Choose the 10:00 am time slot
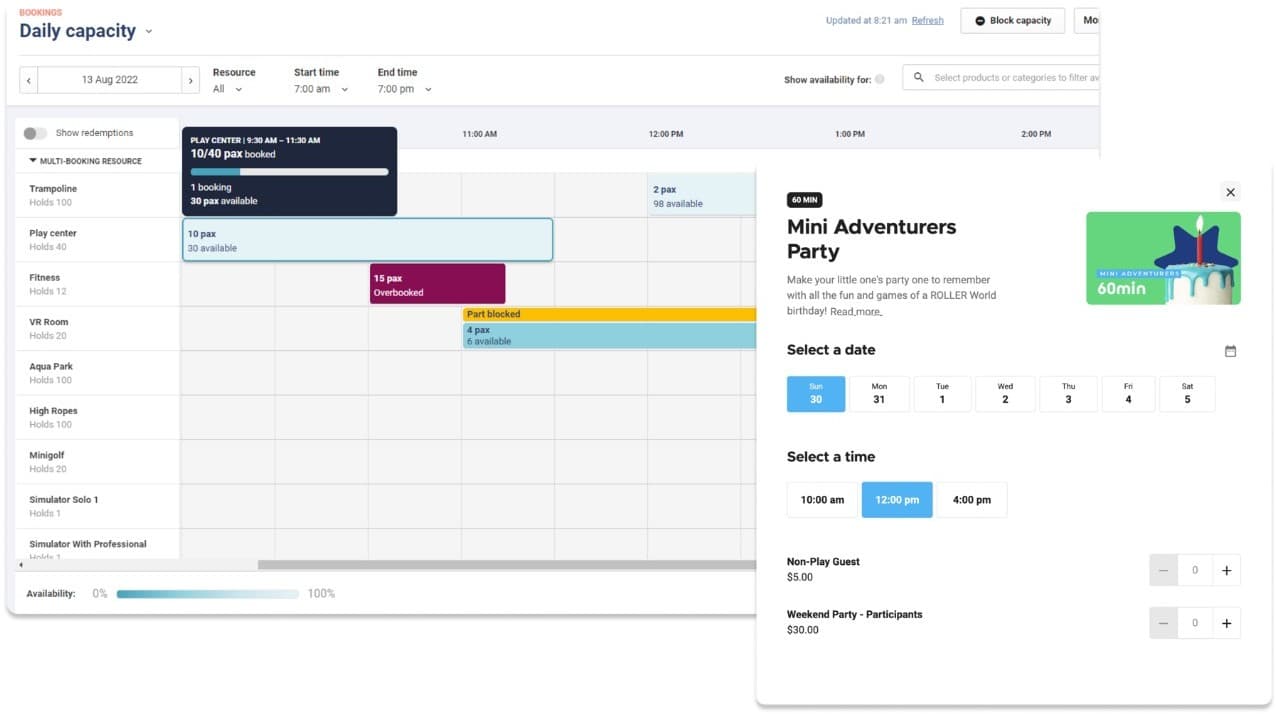 tap(822, 500)
